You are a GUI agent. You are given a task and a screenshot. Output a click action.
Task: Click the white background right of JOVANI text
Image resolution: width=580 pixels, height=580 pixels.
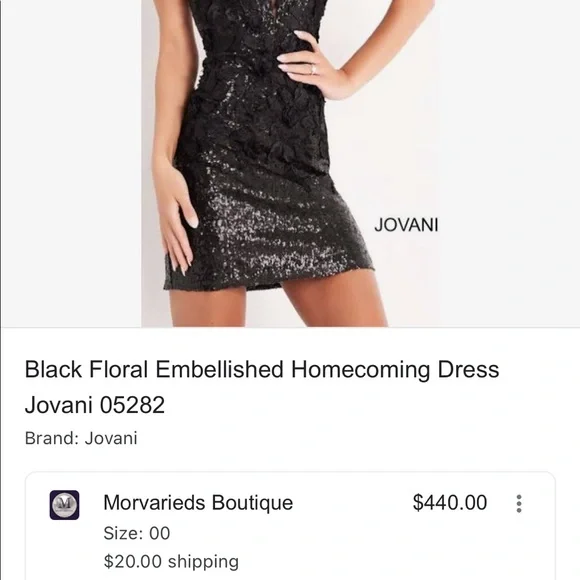tap(509, 225)
